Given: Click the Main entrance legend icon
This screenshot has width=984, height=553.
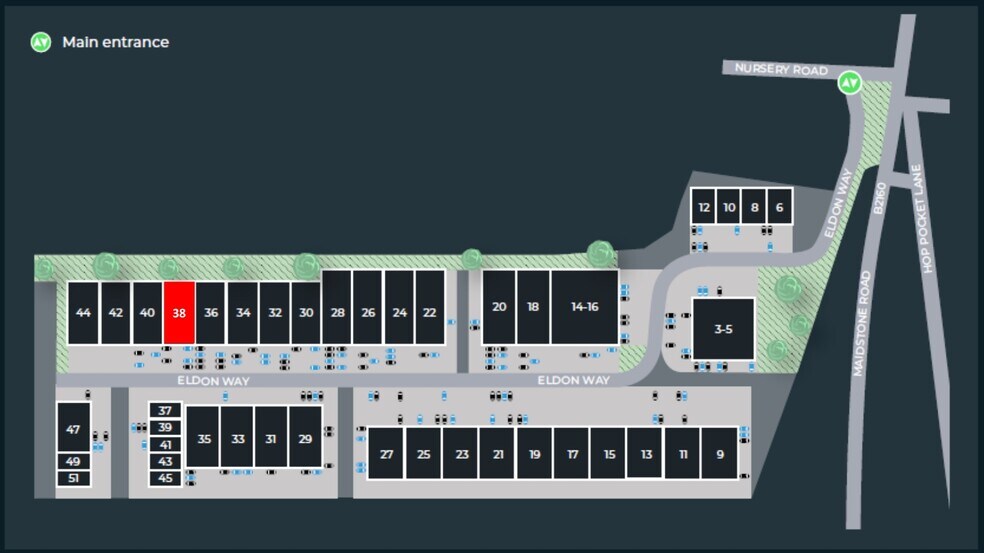Looking at the screenshot, I should click(40, 42).
